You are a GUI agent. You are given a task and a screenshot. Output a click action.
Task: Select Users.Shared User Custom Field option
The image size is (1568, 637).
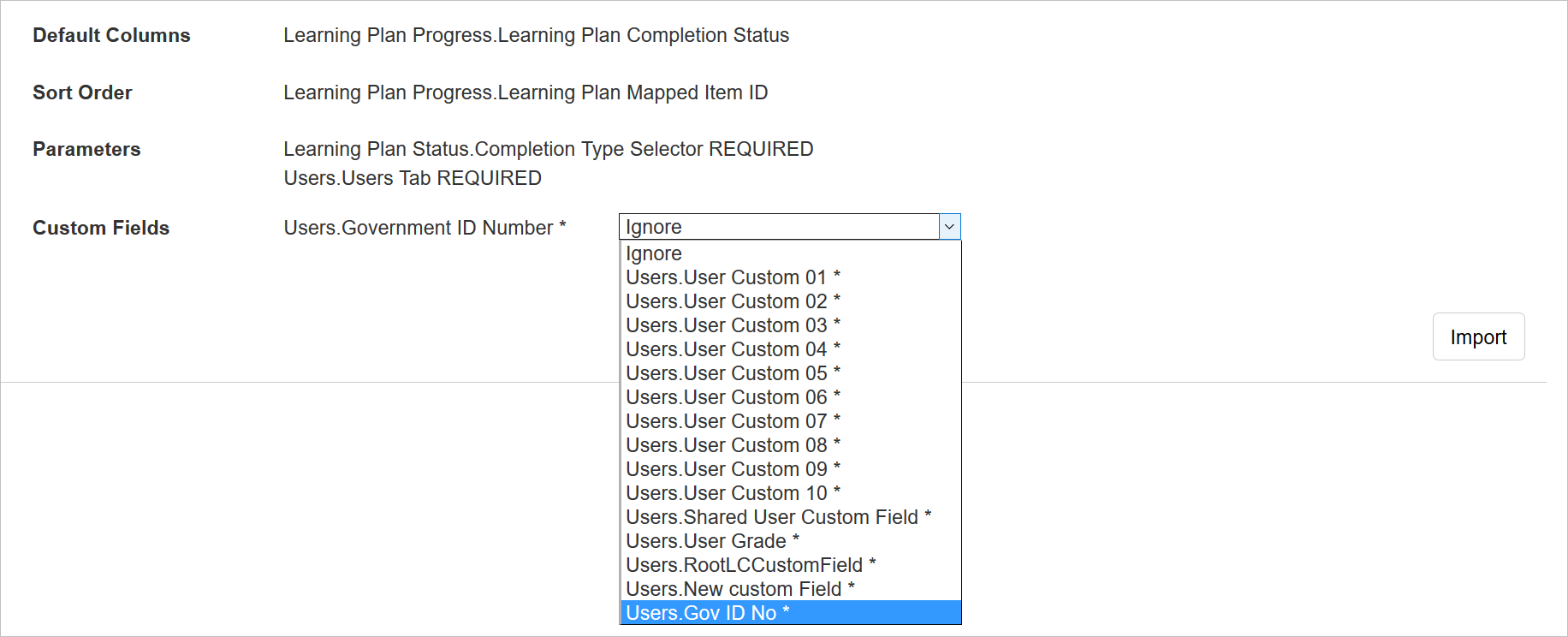[x=778, y=517]
